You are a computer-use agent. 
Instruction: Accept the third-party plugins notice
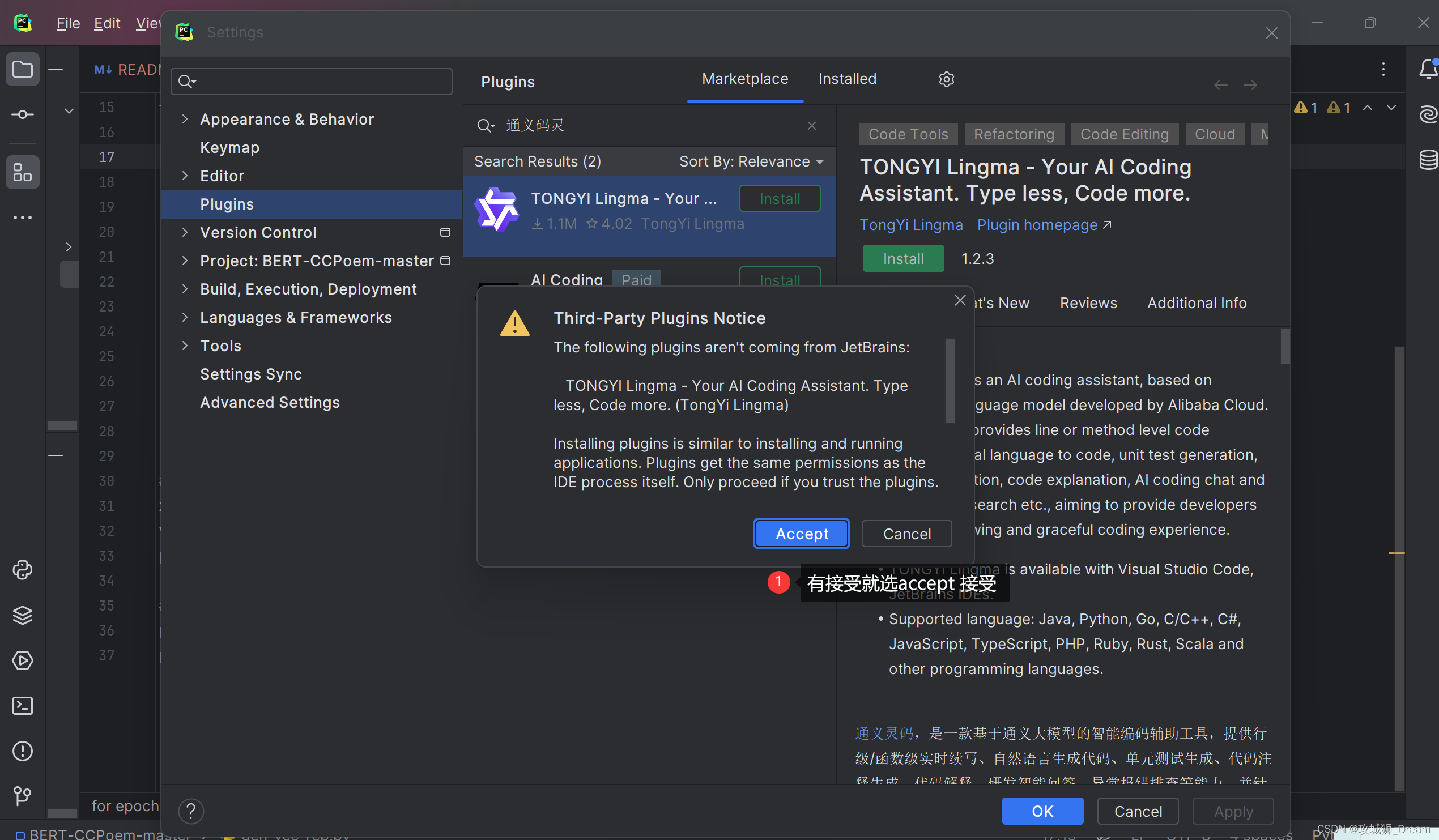[x=801, y=534]
